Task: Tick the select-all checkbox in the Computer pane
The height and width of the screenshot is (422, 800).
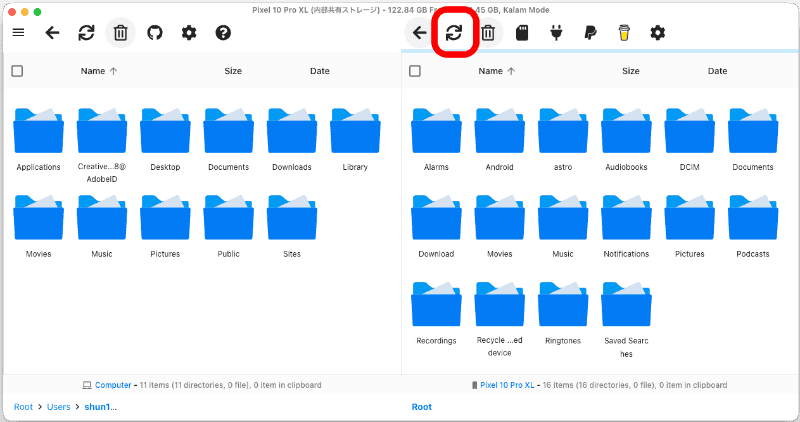Action: pyautogui.click(x=17, y=71)
